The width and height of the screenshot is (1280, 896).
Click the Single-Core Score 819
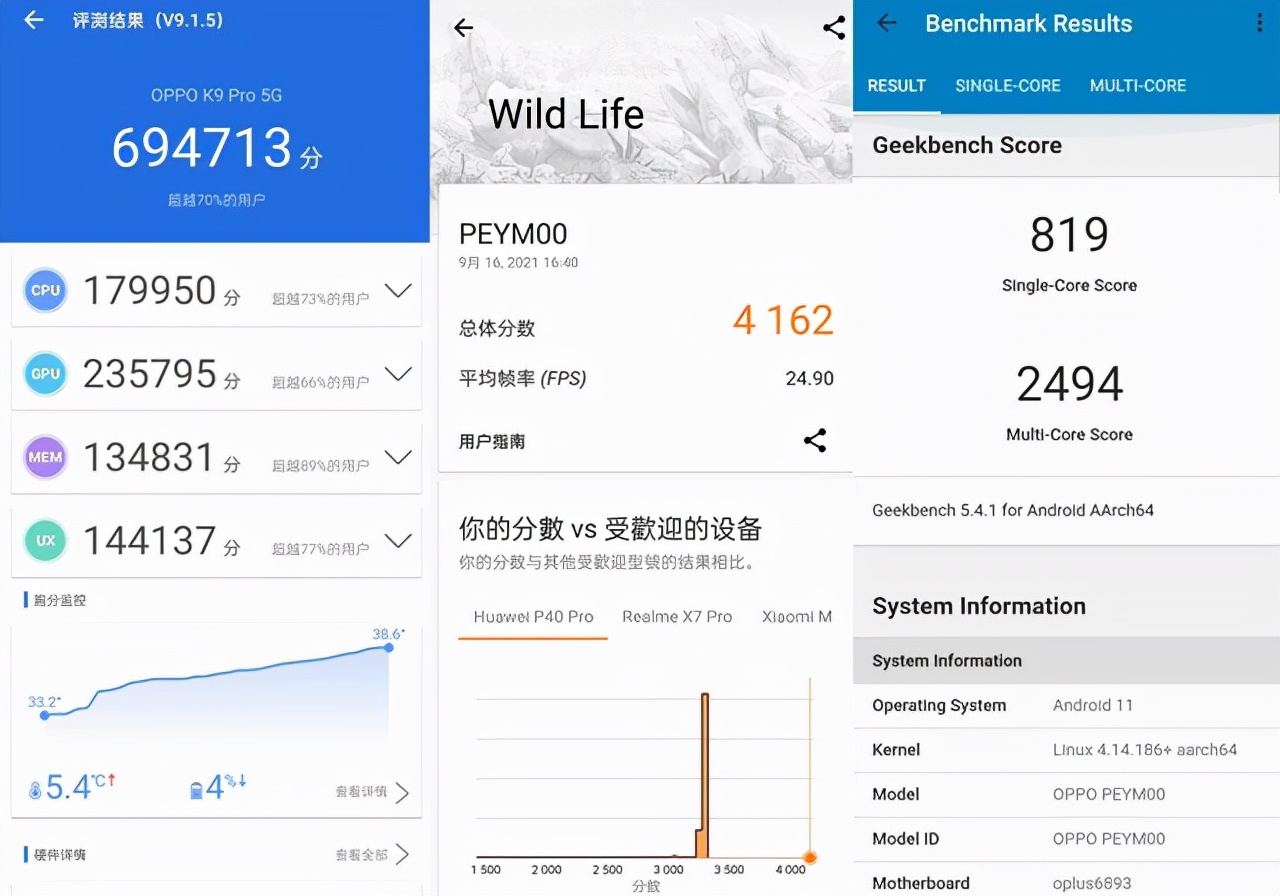[1069, 235]
